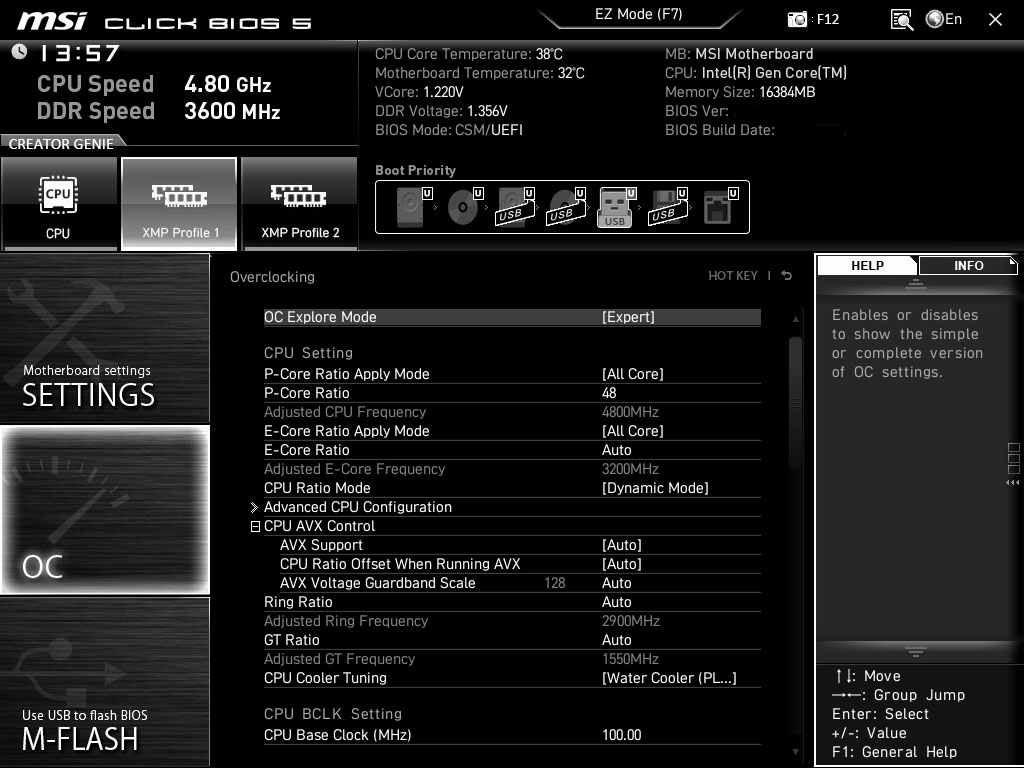Viewport: 1024px width, 768px height.
Task: Click the help panel top grip handle
Action: (x=916, y=284)
